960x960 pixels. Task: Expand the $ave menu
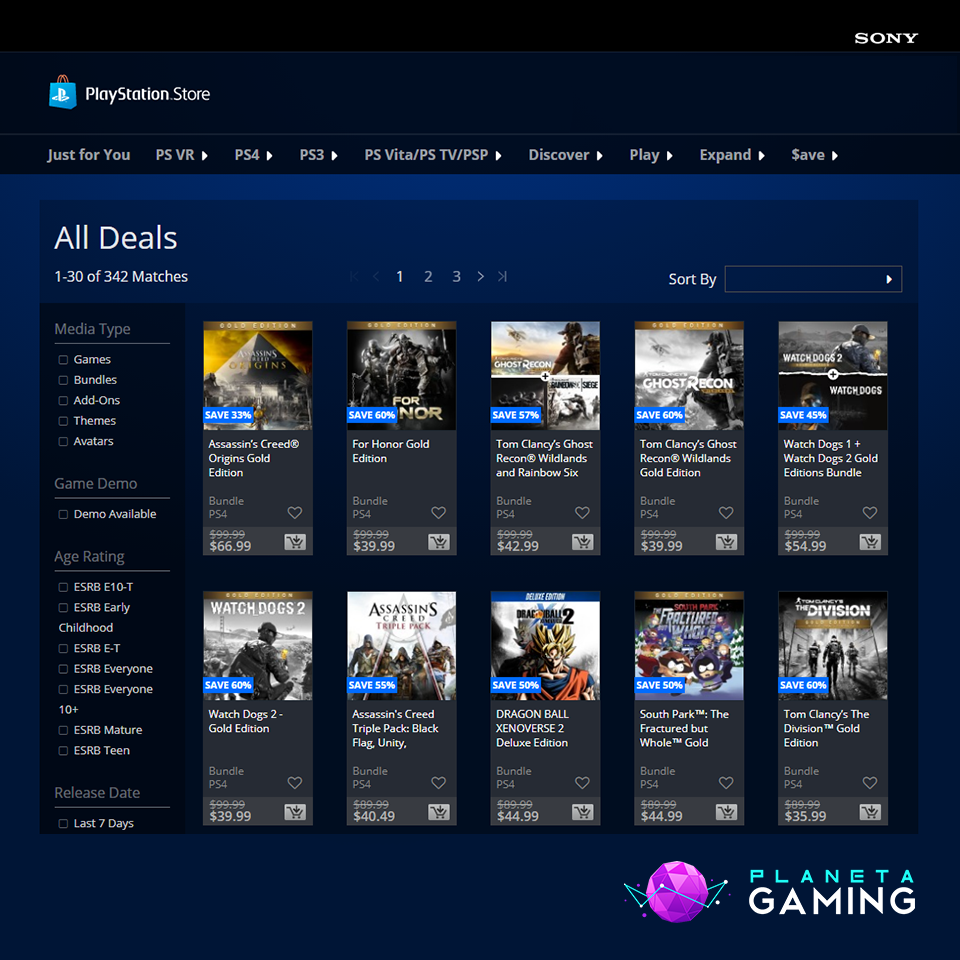[814, 155]
